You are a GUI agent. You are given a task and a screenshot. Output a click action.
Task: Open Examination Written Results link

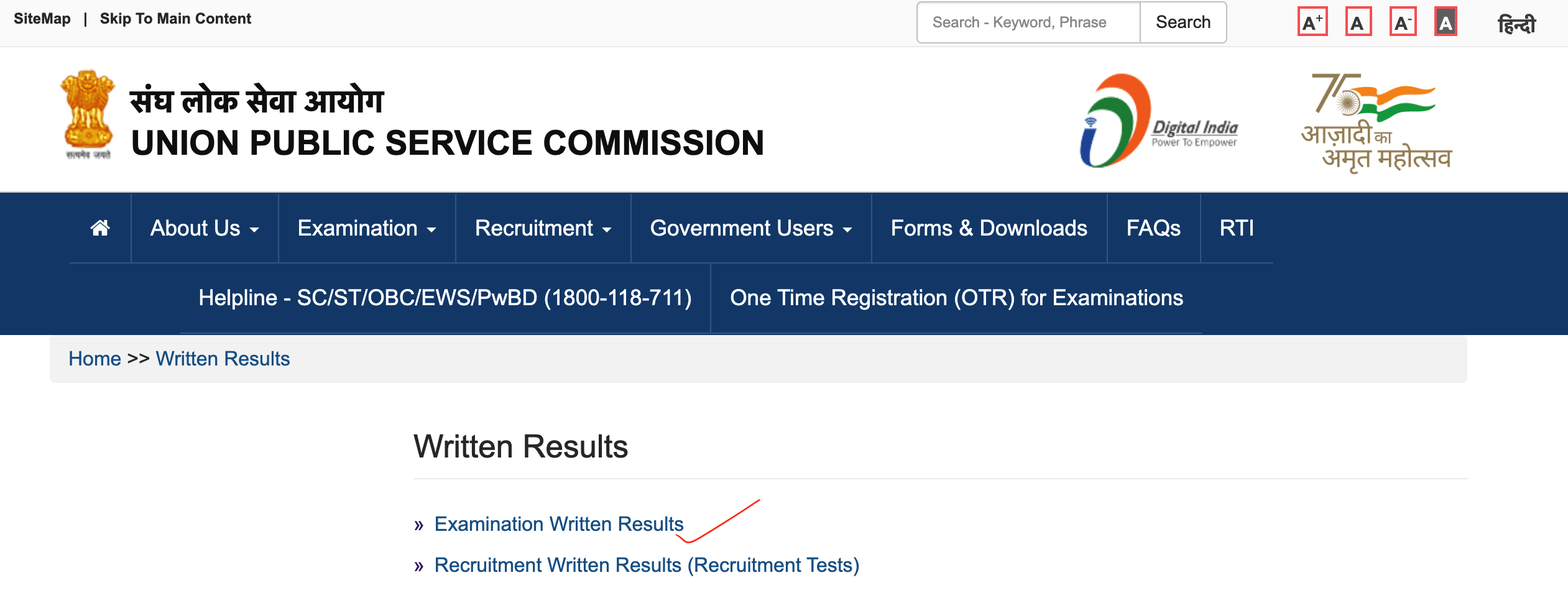[x=558, y=523]
